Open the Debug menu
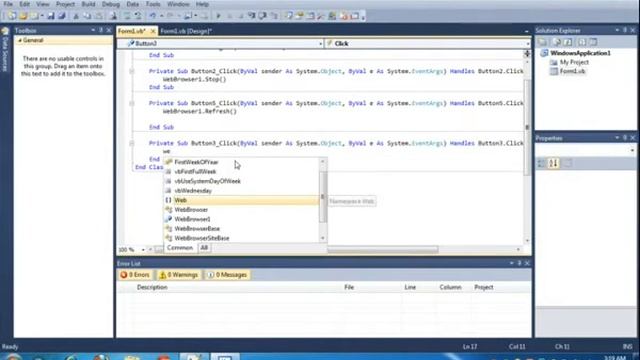Viewport: 640px width, 360px height. pyautogui.click(x=111, y=4)
